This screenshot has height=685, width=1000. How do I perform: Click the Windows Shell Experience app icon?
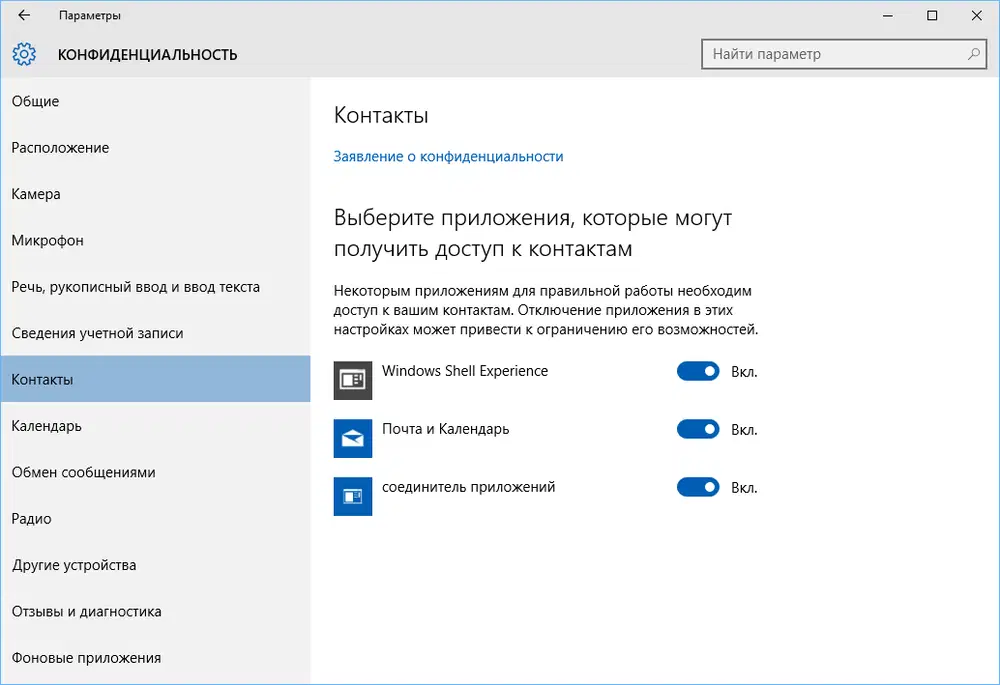coord(352,380)
